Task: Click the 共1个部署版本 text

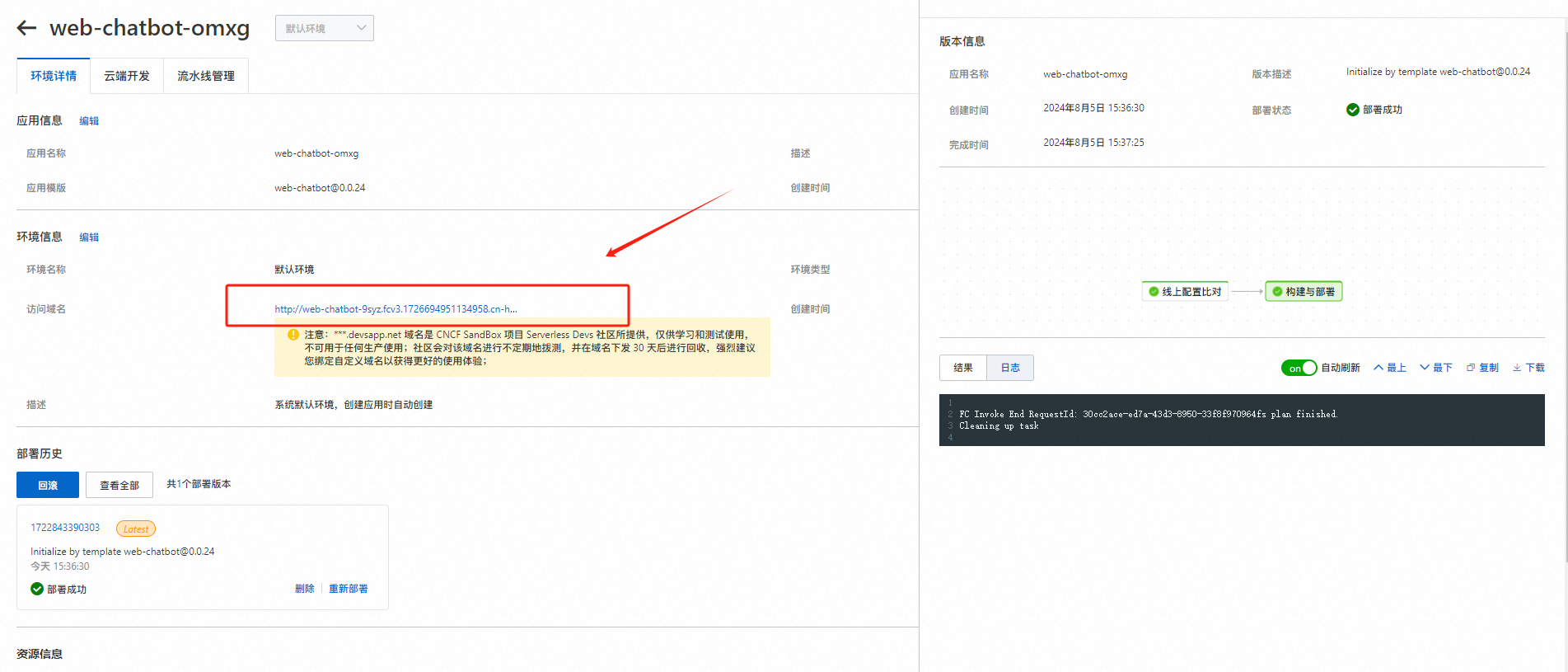Action: click(x=199, y=484)
